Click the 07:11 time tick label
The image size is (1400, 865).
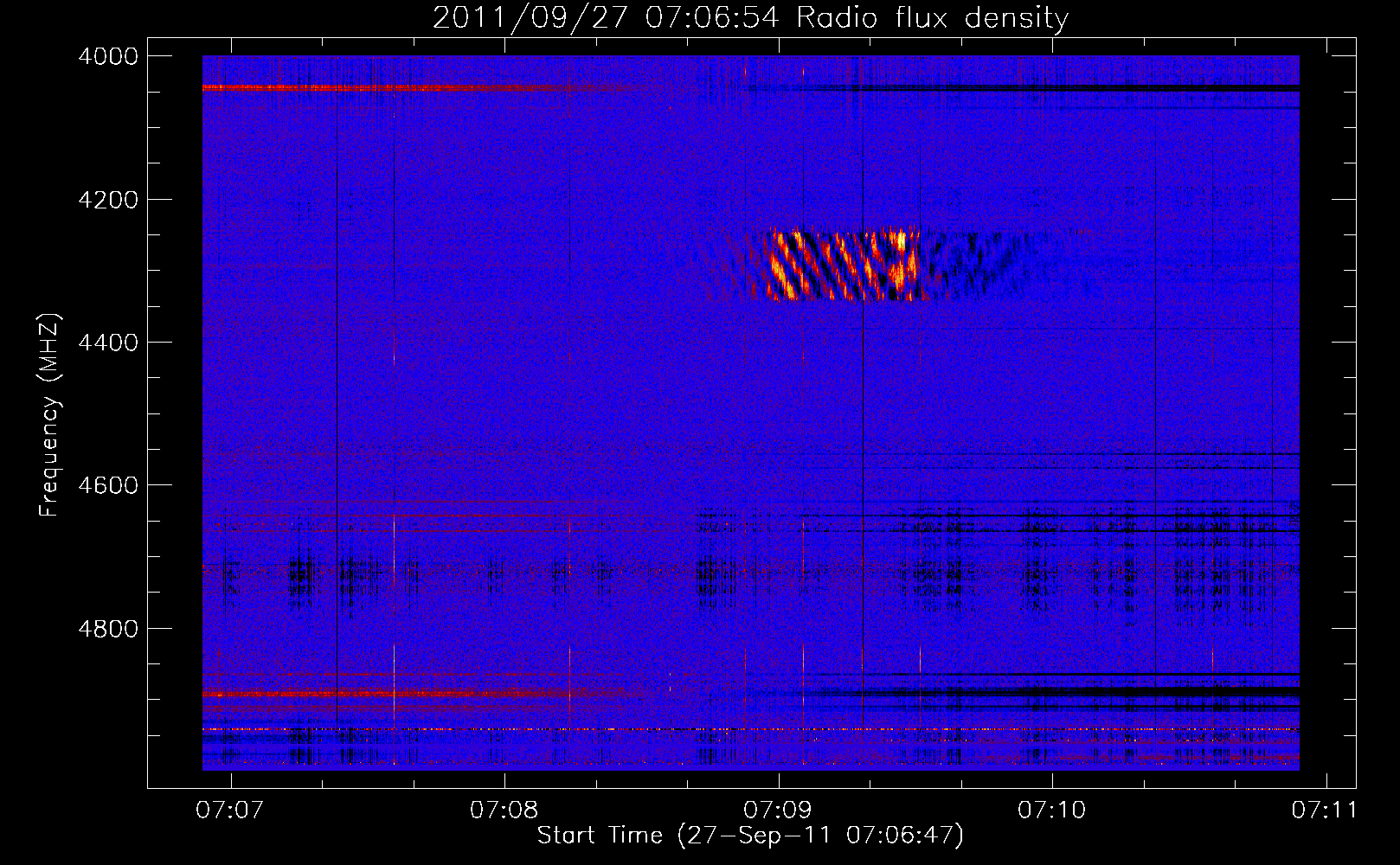click(1325, 811)
